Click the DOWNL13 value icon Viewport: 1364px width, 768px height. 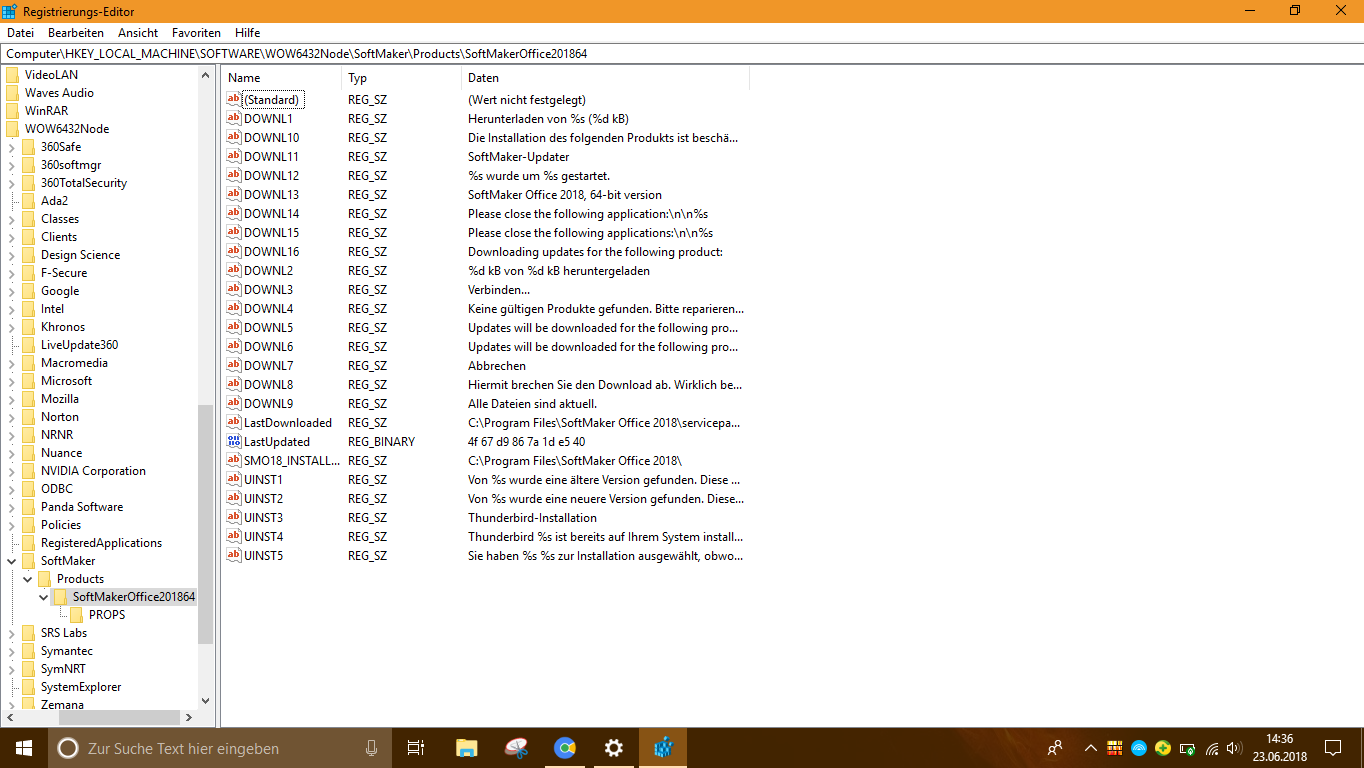(x=234, y=195)
